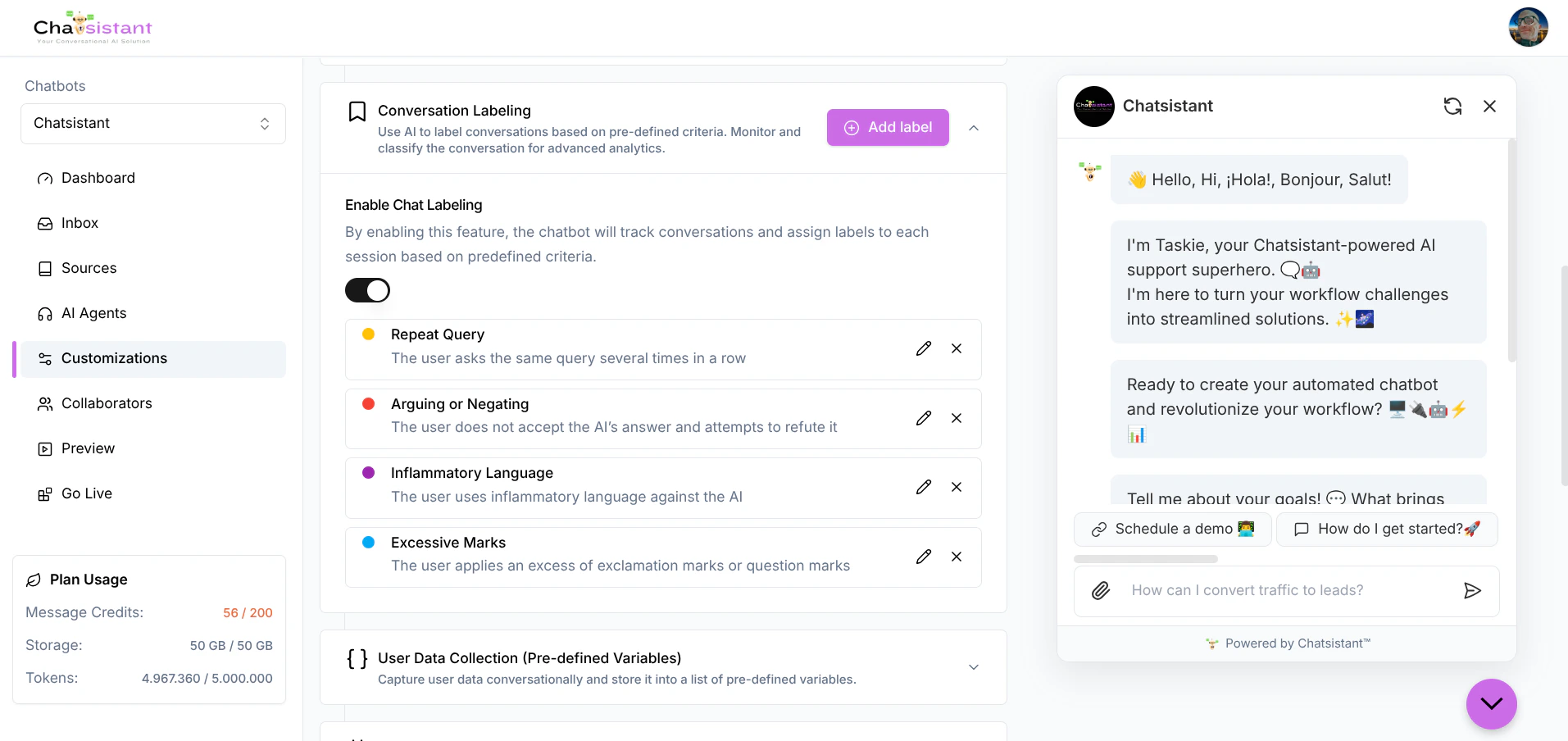This screenshot has height=741, width=1568.
Task: Click the quick replies horizontal scrollbar
Action: 1146,559
